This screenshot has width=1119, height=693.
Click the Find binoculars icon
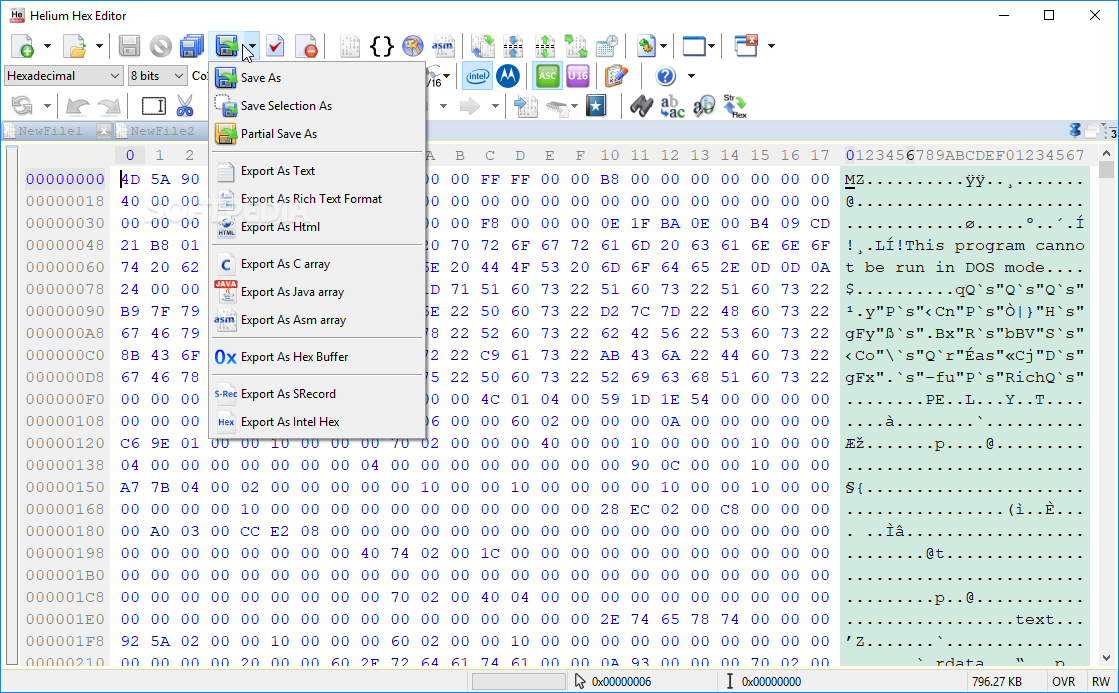pos(641,106)
